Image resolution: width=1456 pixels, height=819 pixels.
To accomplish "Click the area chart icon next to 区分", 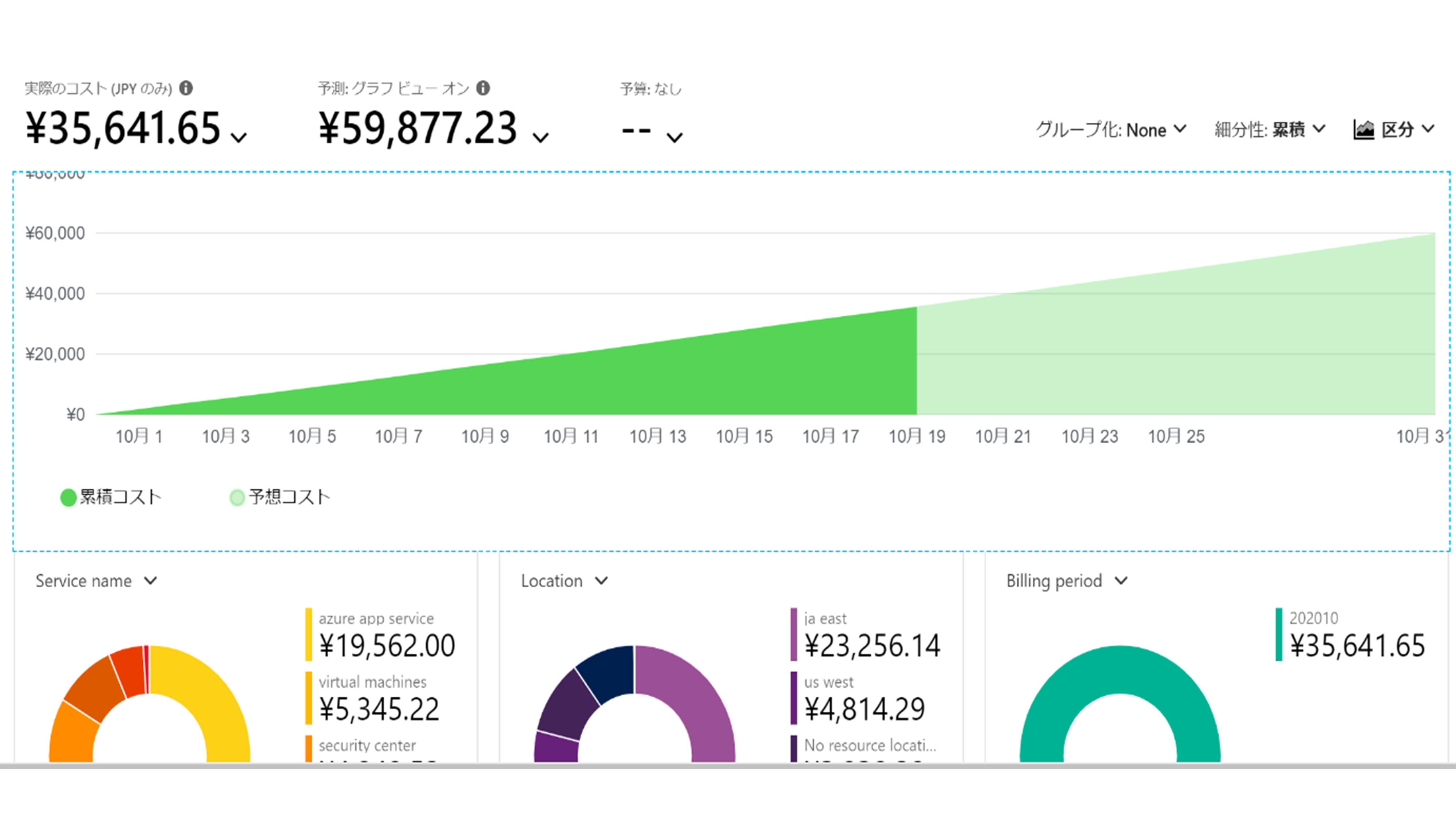I will [1363, 130].
